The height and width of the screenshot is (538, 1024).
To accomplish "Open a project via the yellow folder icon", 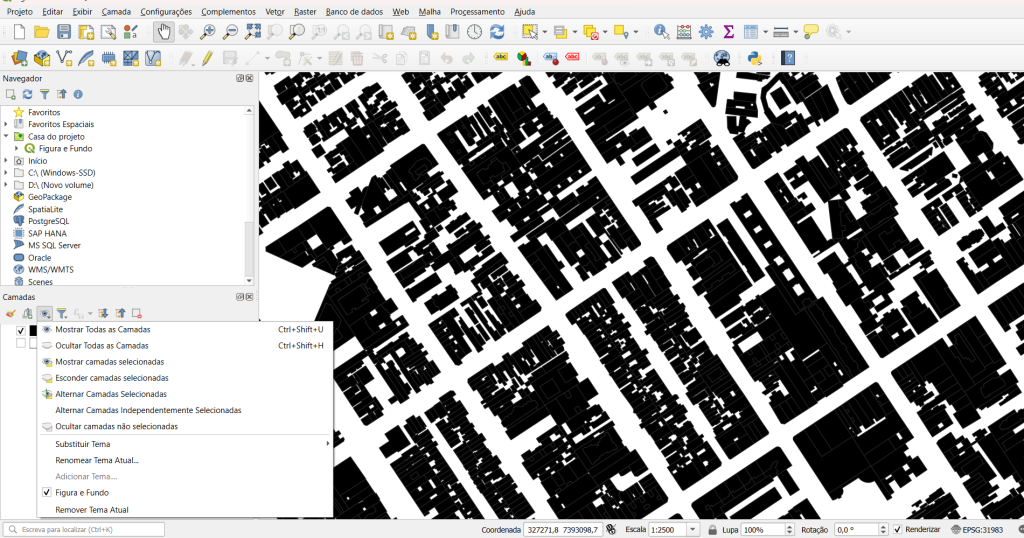I will pyautogui.click(x=41, y=31).
